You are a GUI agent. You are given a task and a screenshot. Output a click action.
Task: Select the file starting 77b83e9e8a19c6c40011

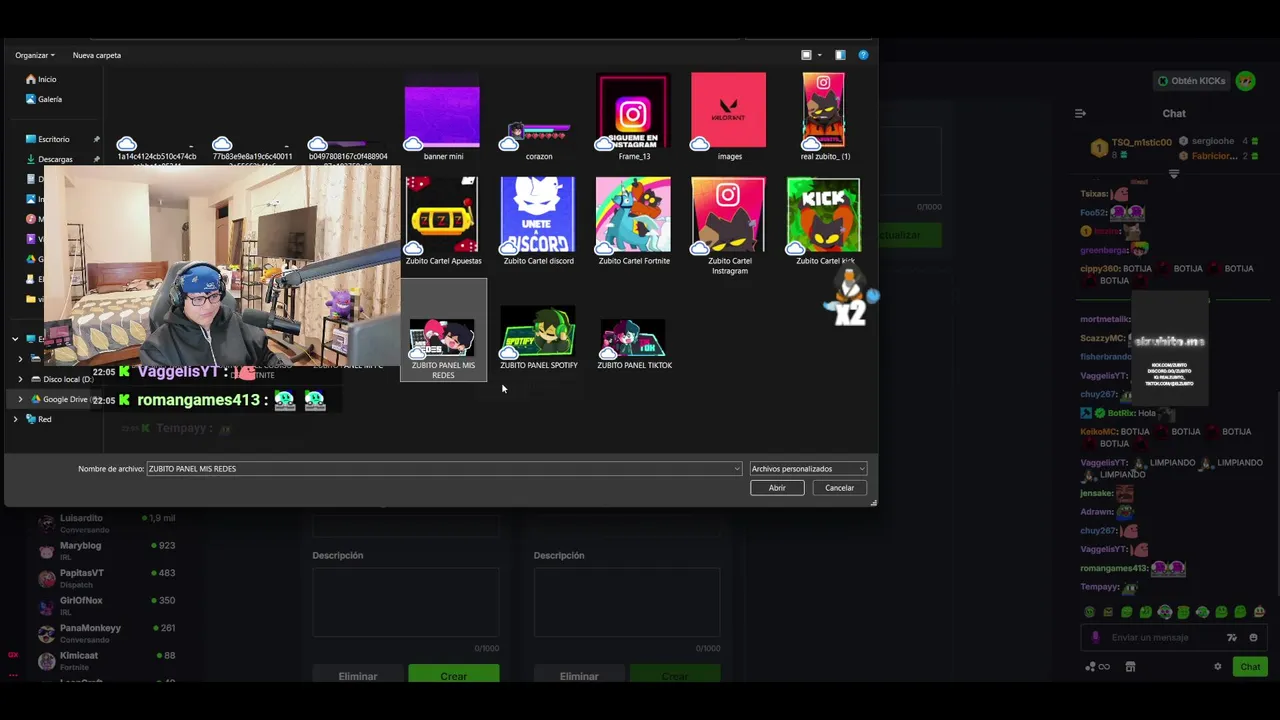coord(252,150)
